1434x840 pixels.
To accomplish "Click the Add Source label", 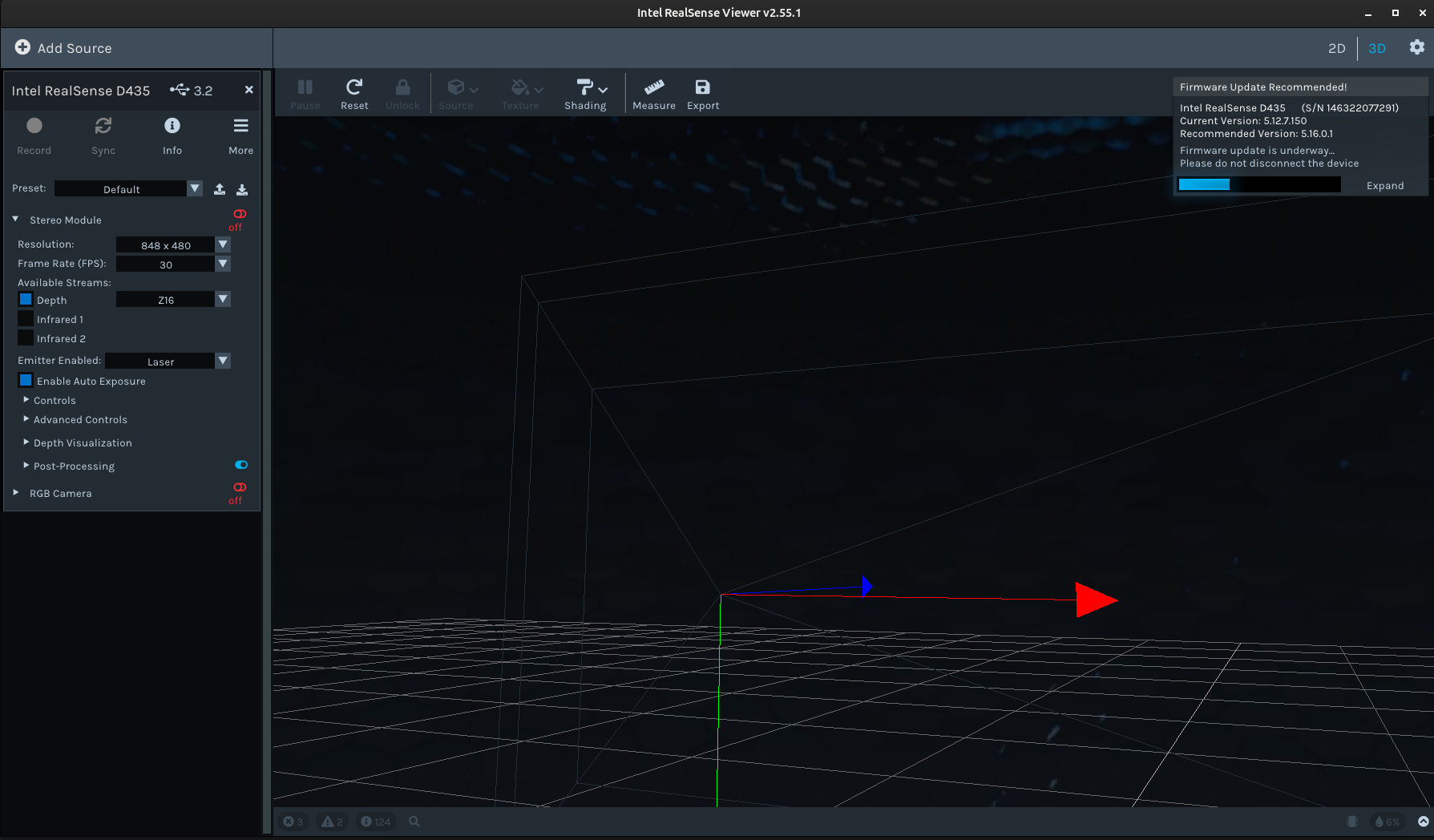I will (x=75, y=48).
